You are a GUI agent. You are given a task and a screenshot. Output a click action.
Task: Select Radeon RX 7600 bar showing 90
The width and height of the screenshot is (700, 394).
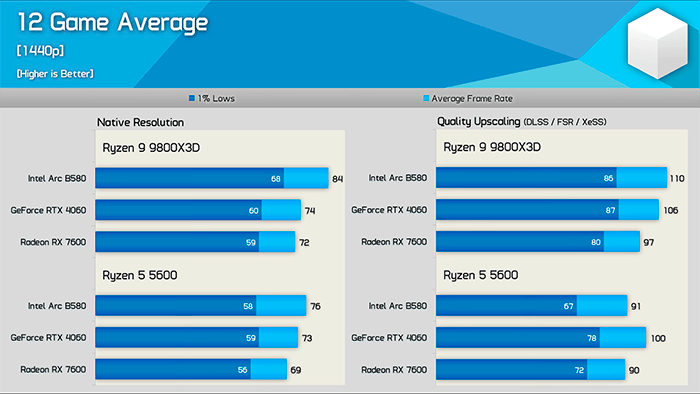click(530, 369)
